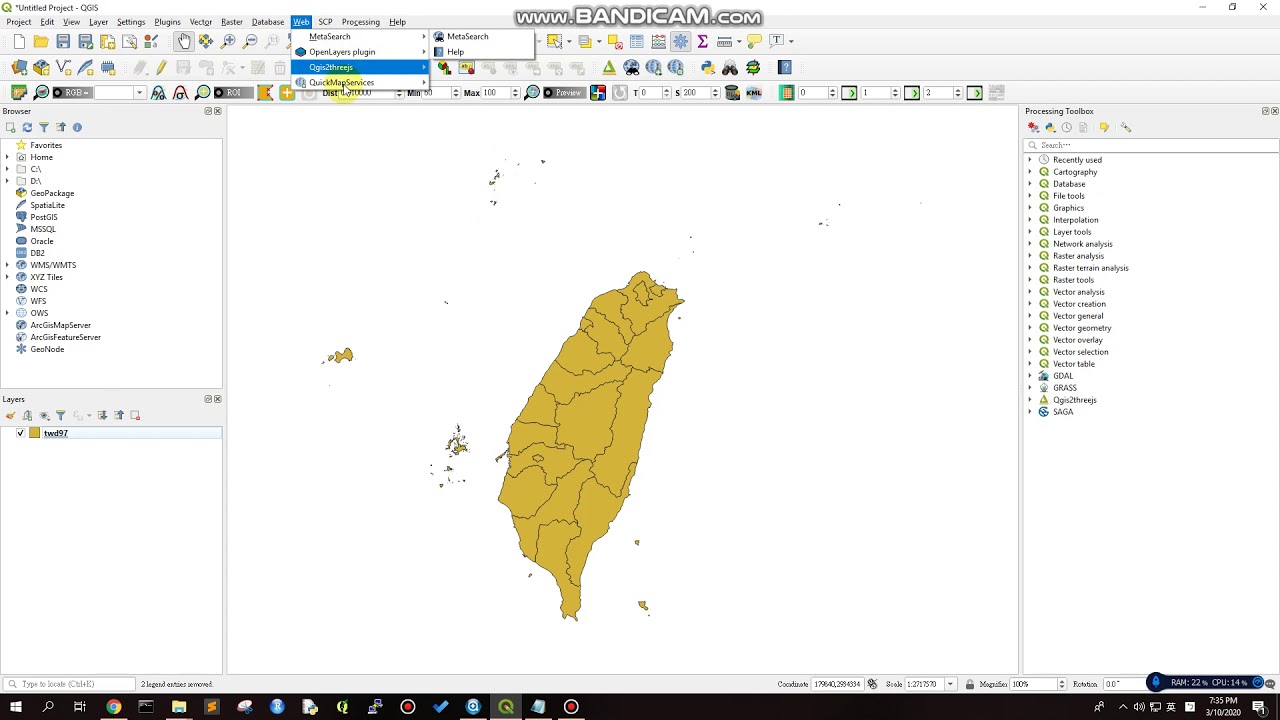The width and height of the screenshot is (1280, 720).
Task: Open the field calculator abacus icon
Action: [x=659, y=41]
